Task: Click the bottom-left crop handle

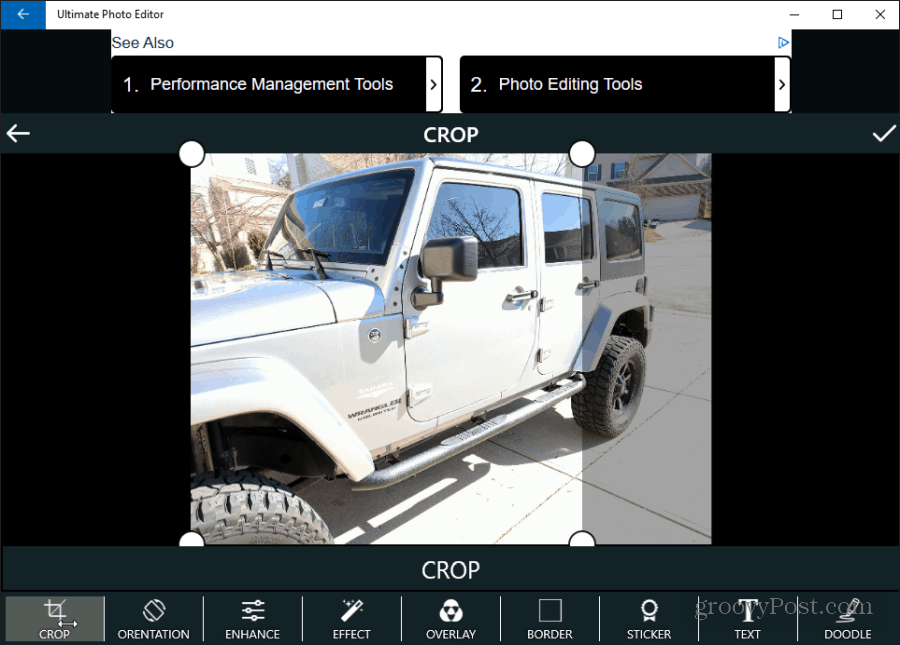Action: [x=192, y=539]
